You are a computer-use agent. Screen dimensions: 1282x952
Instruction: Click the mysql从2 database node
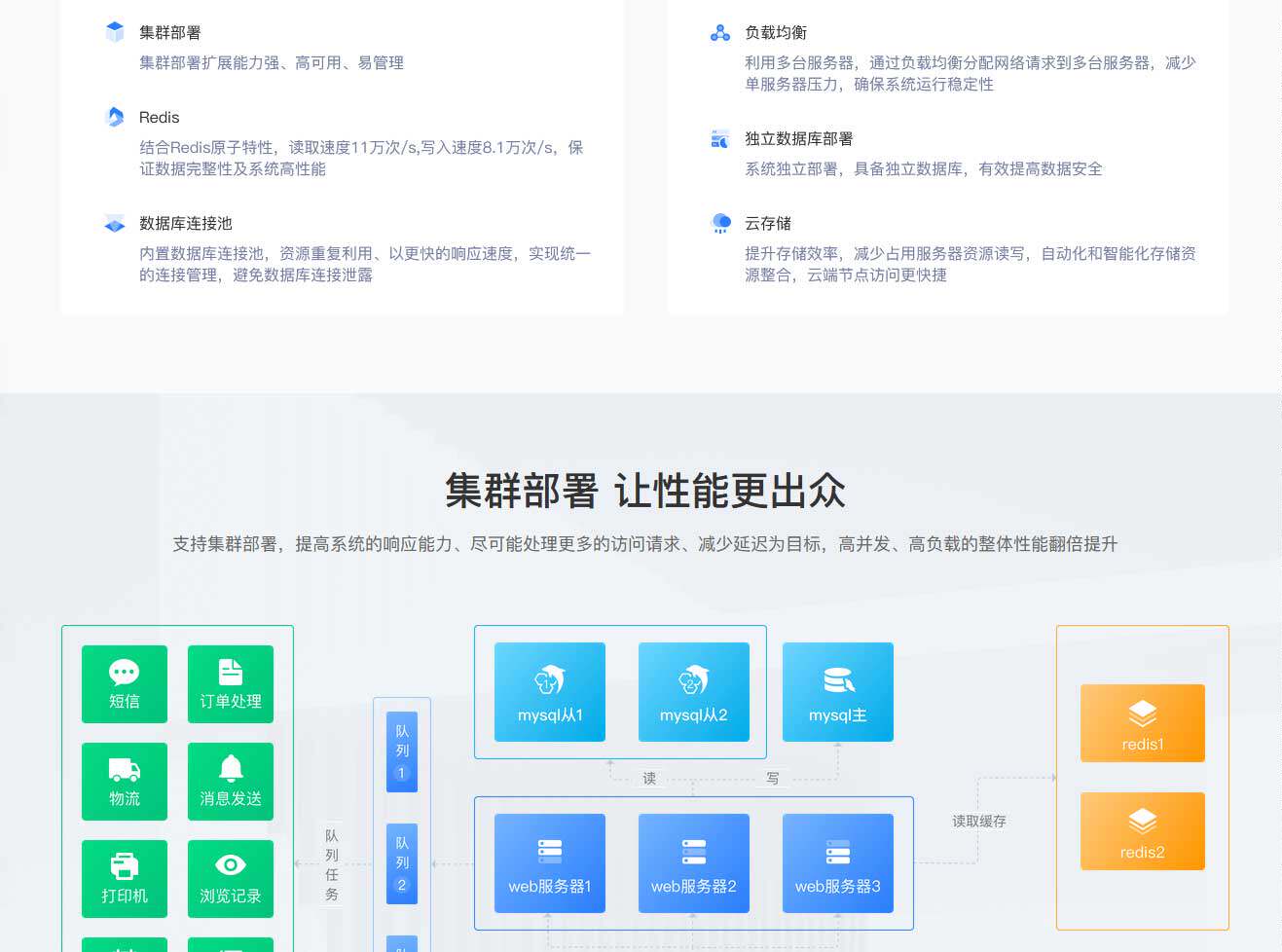pyautogui.click(x=694, y=692)
